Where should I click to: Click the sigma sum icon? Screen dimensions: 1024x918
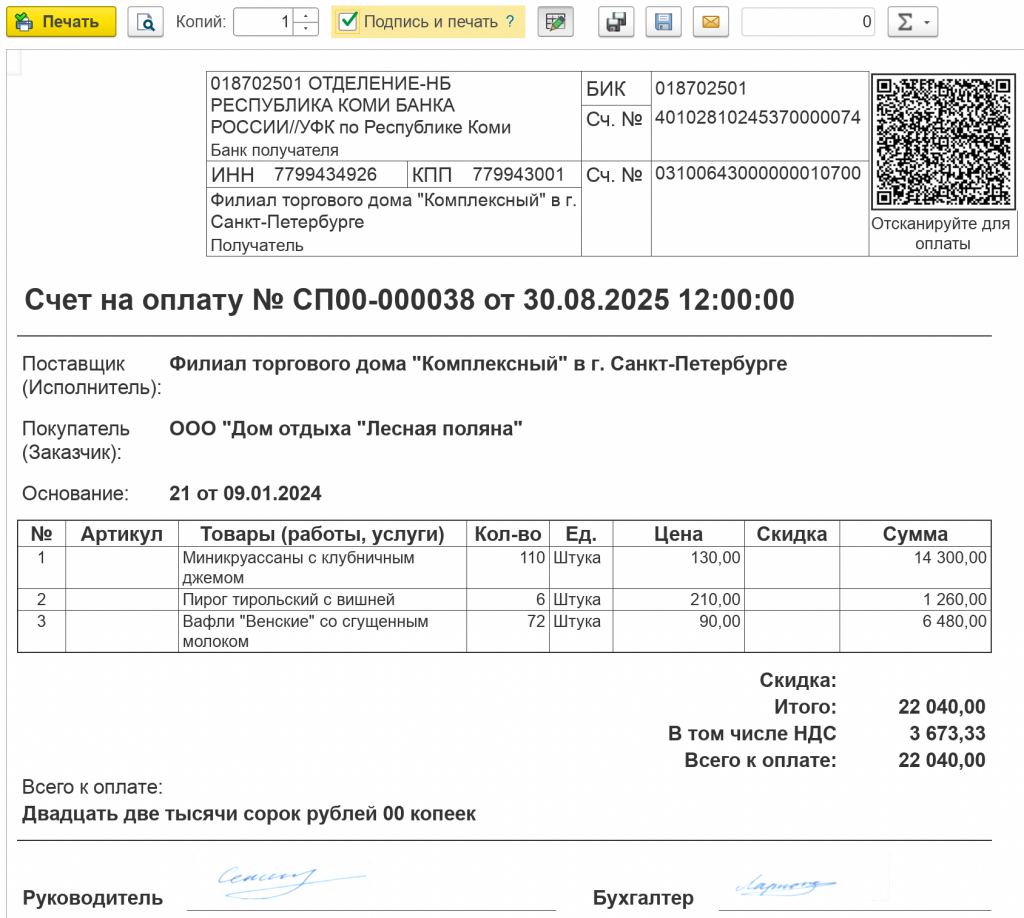[905, 22]
